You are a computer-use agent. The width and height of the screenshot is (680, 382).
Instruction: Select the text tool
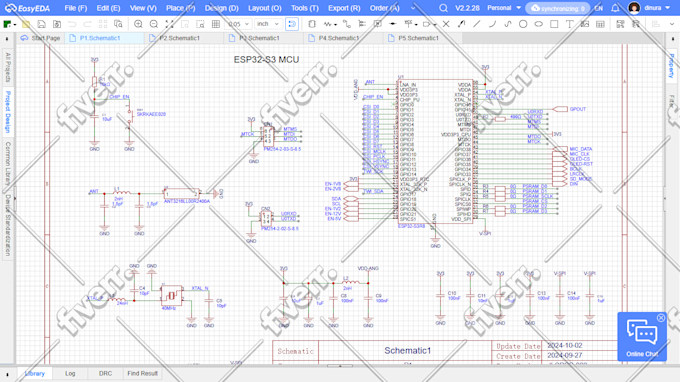[569, 24]
